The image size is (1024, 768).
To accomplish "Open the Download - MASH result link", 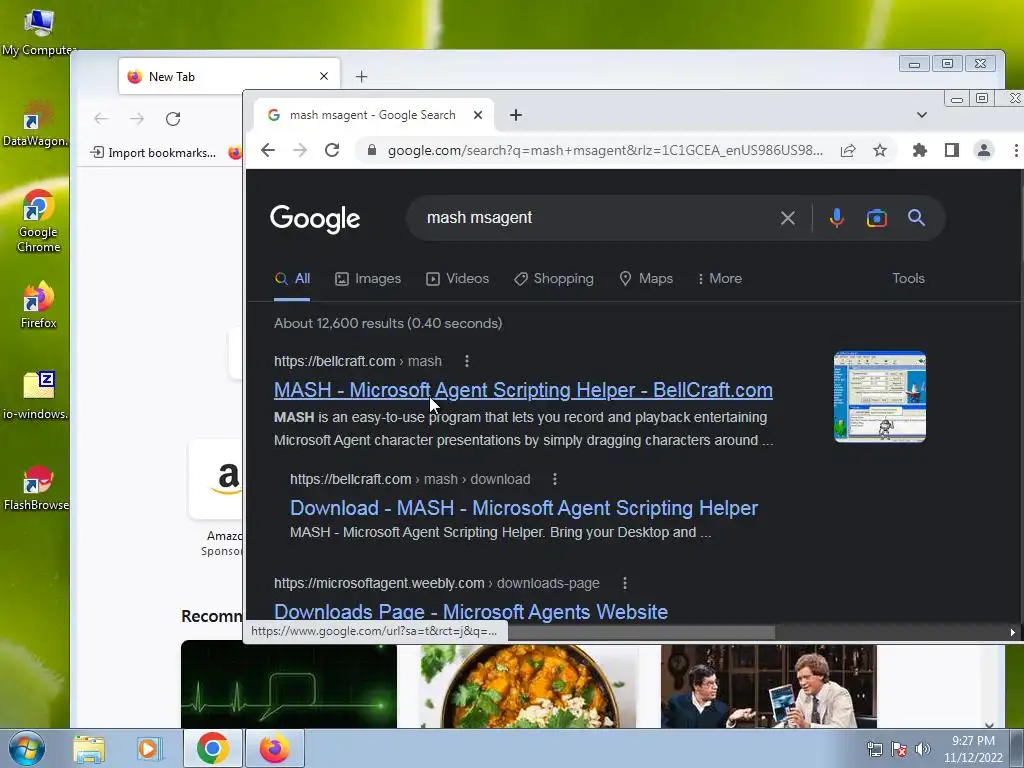I will [524, 508].
